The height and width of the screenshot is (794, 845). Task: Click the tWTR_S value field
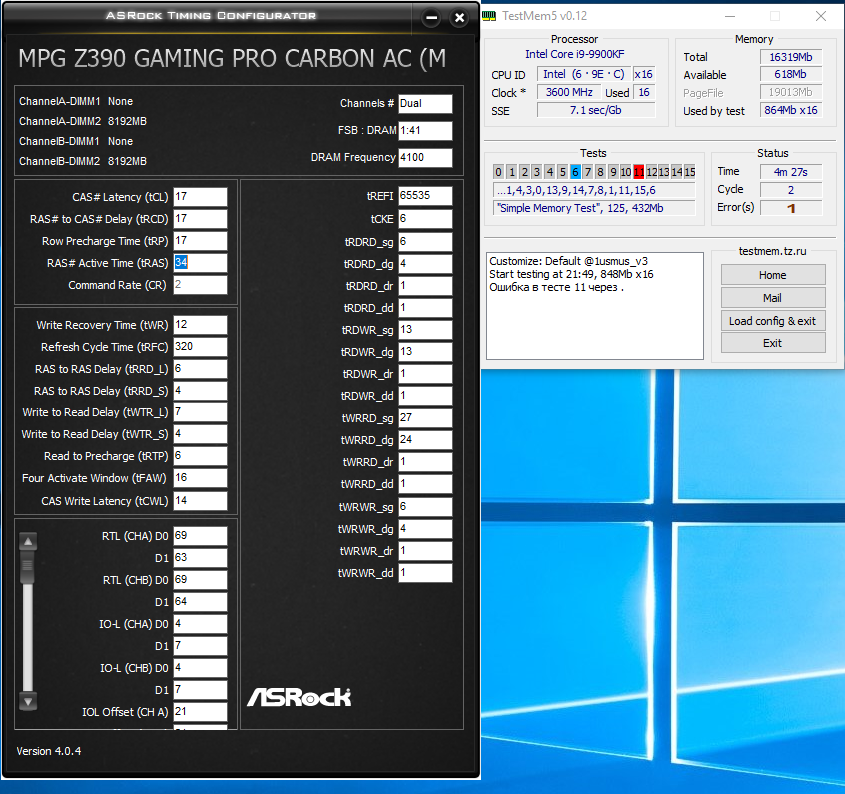pyautogui.click(x=200, y=434)
